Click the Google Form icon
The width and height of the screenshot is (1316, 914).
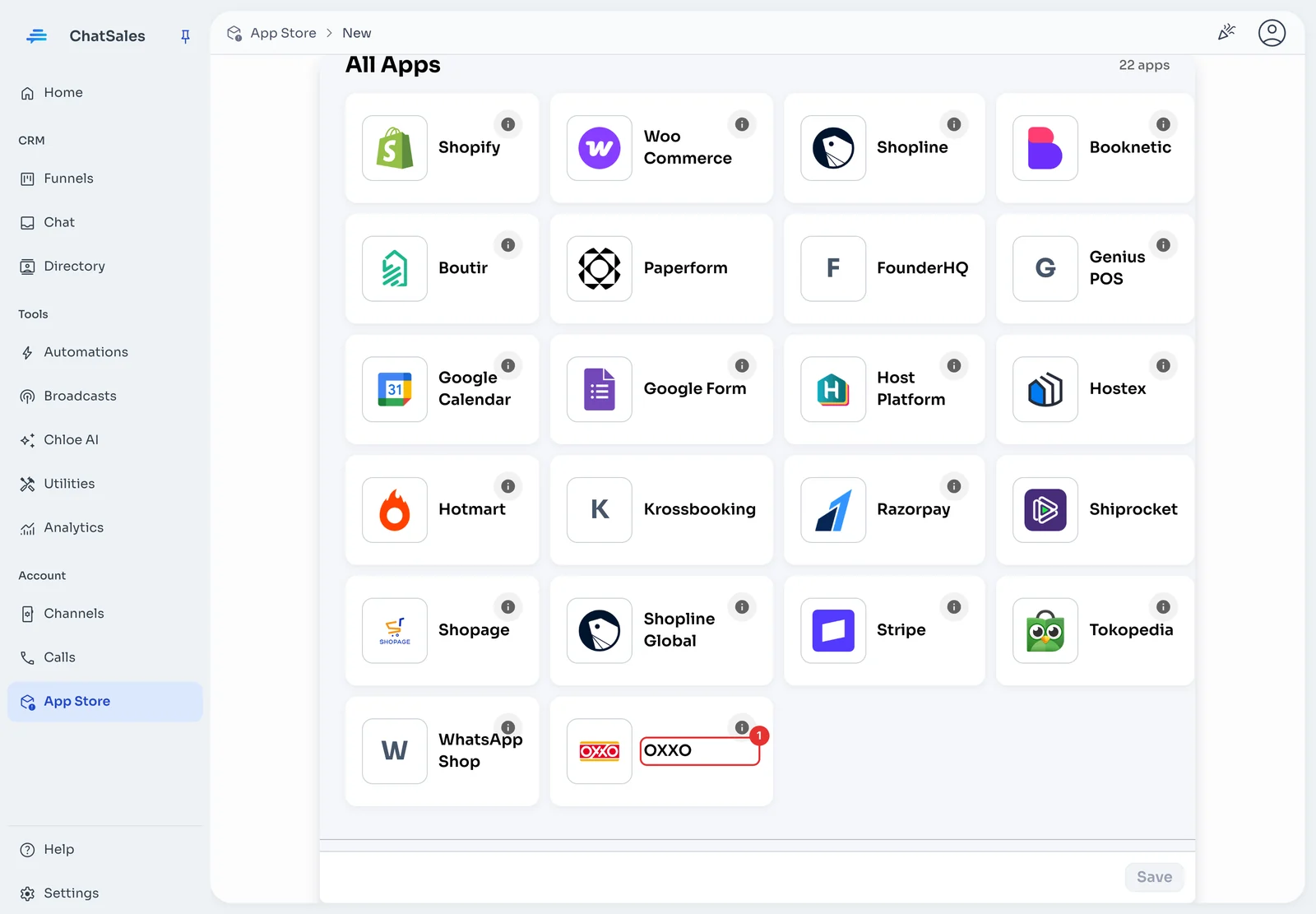[600, 389]
